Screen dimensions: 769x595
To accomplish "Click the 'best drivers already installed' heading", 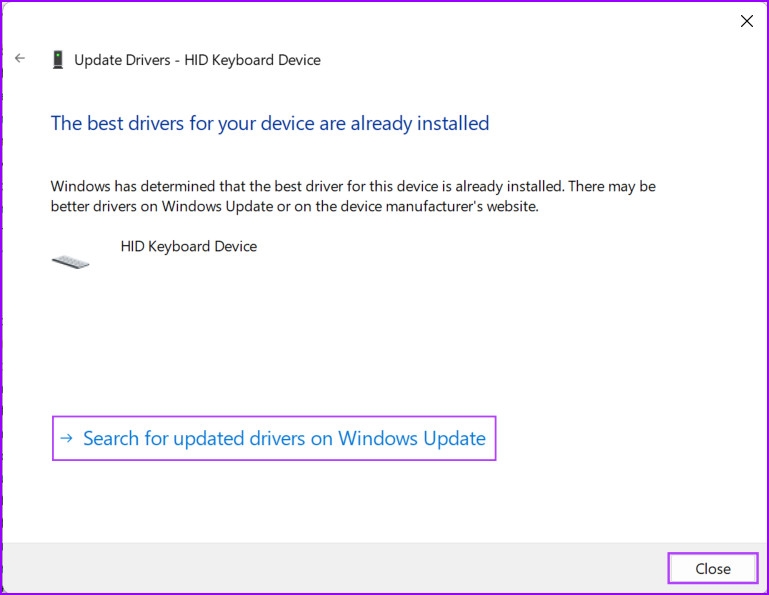I will point(270,124).
